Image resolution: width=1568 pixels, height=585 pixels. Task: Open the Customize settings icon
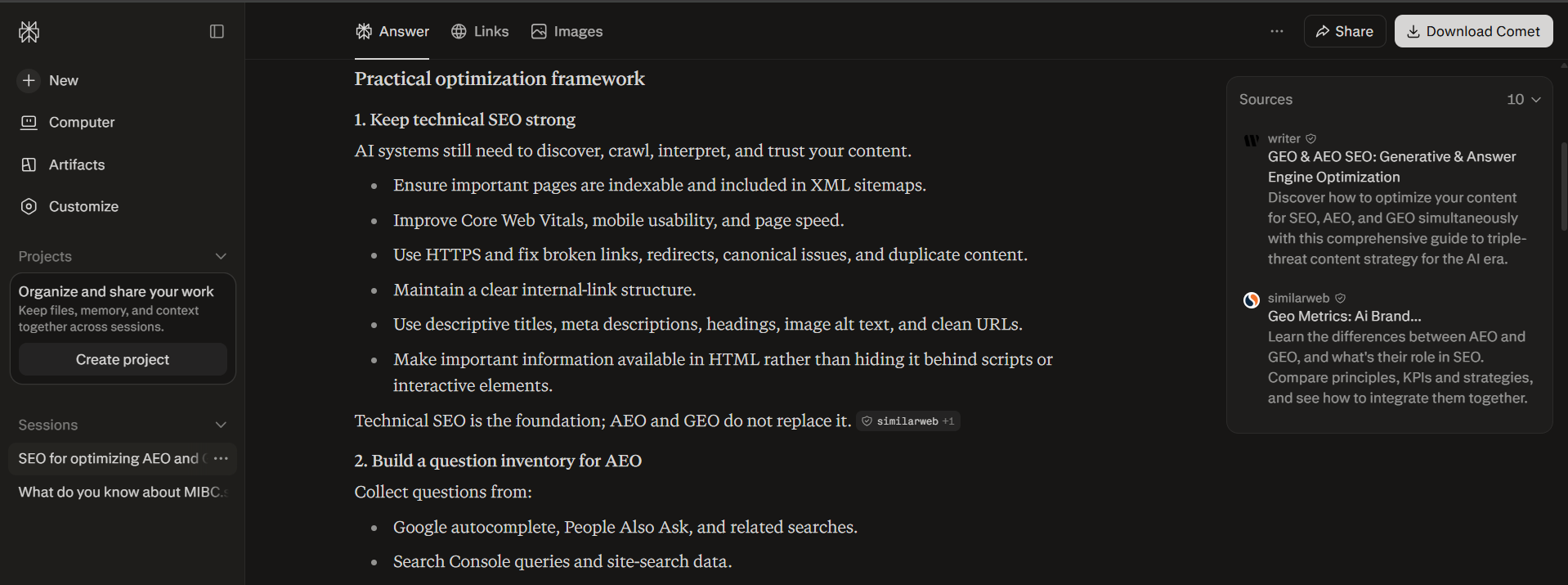tap(29, 206)
